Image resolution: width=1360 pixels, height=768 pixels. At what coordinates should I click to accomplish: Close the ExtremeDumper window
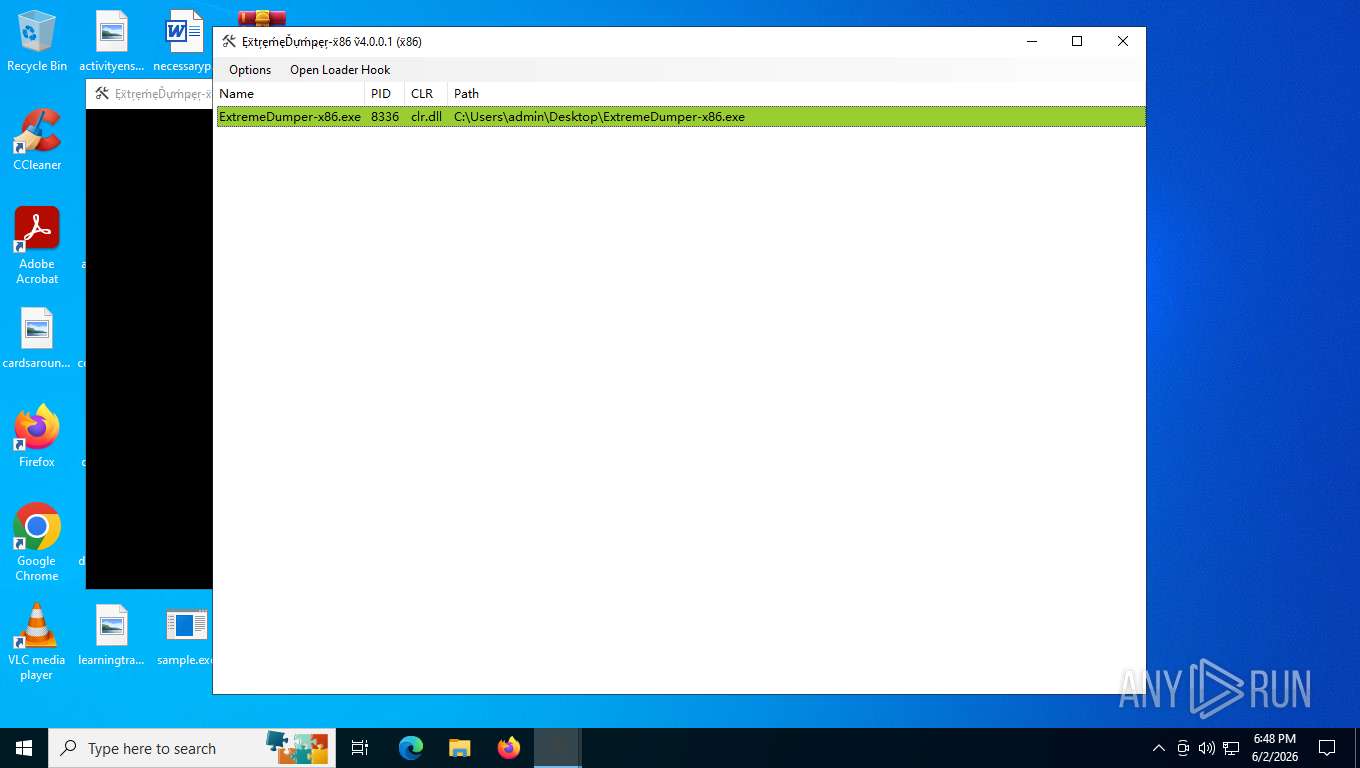(1123, 41)
